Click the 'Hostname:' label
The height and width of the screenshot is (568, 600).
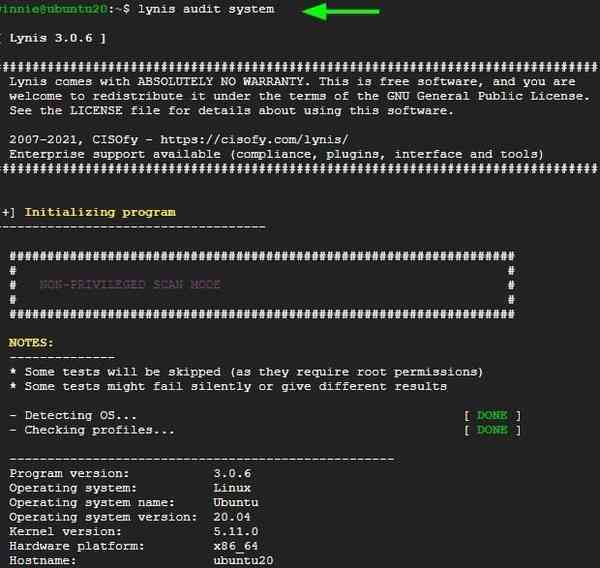[42, 561]
